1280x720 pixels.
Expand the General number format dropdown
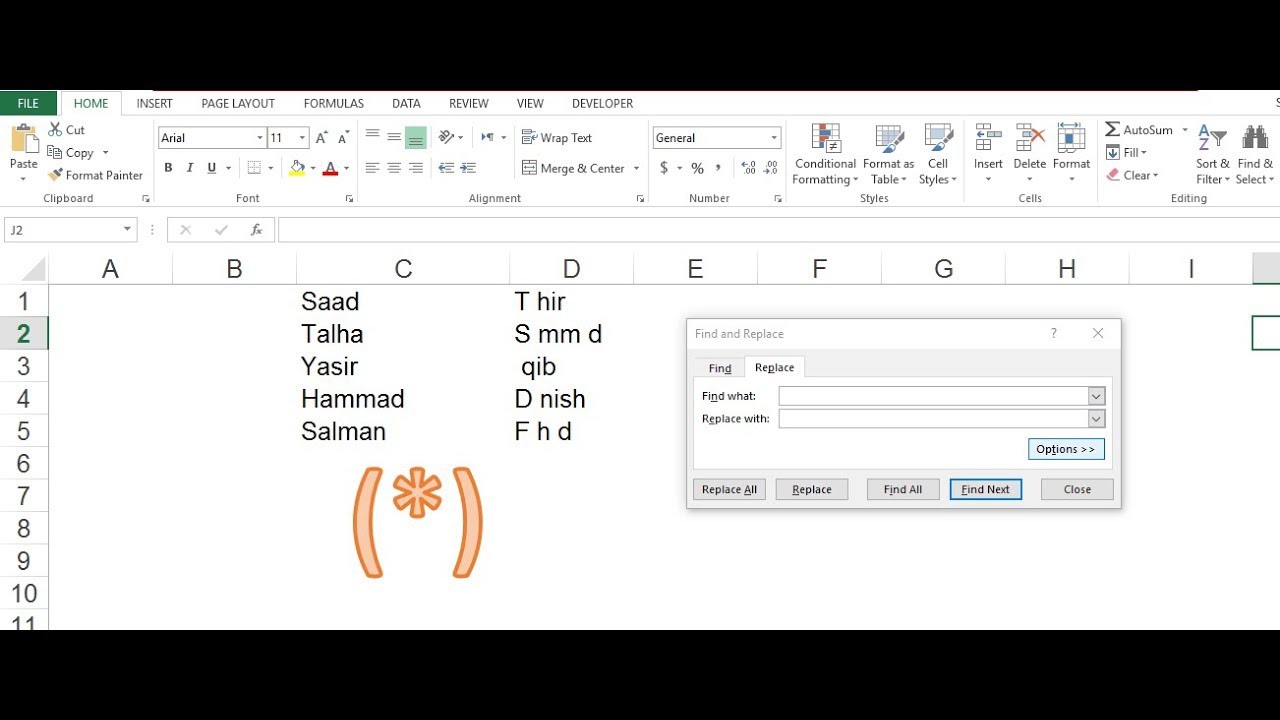774,138
